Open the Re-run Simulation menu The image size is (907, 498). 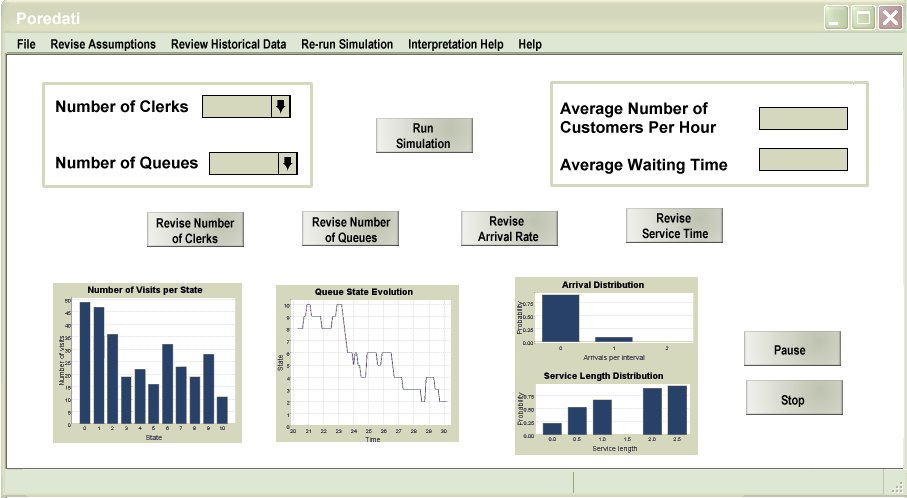tap(347, 45)
